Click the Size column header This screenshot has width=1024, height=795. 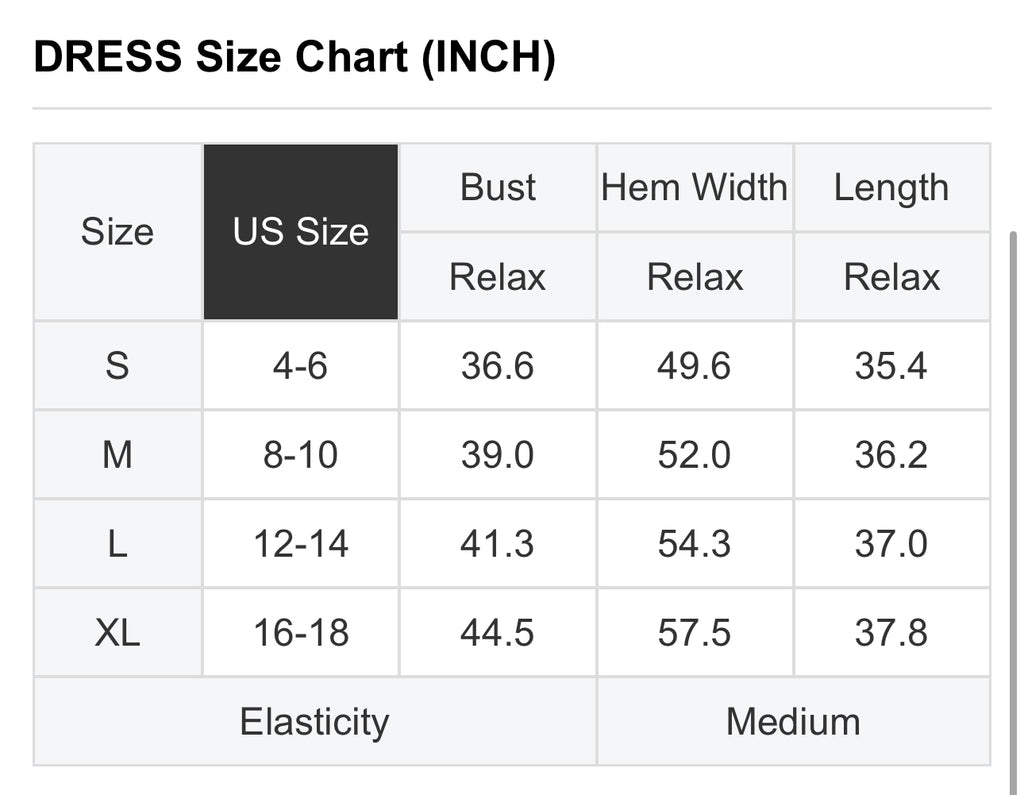point(118,232)
